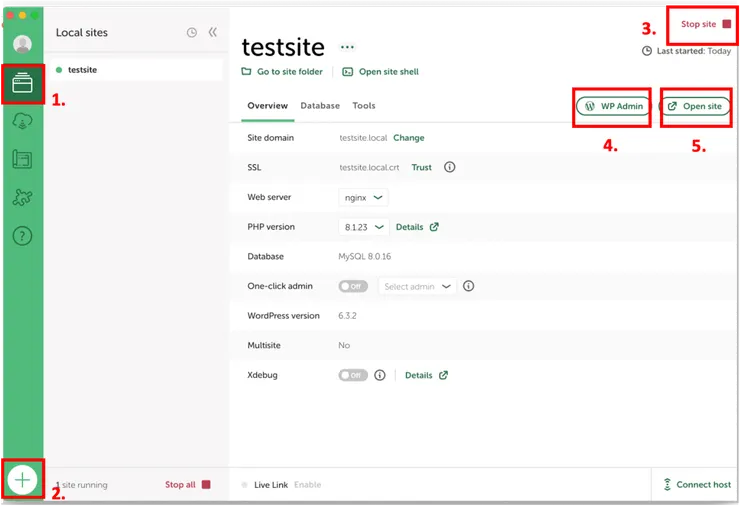Screen dimensions: 740x517
Task: Open the PHP version dropdown
Action: tap(364, 227)
